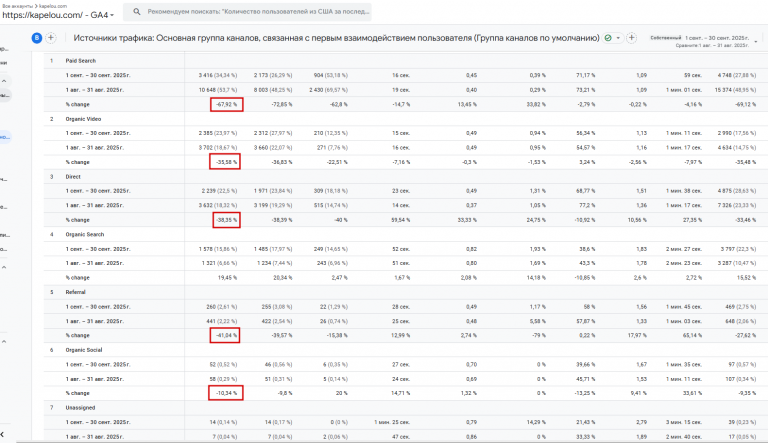Add a comparison with plus beside B badge

pos(50,38)
